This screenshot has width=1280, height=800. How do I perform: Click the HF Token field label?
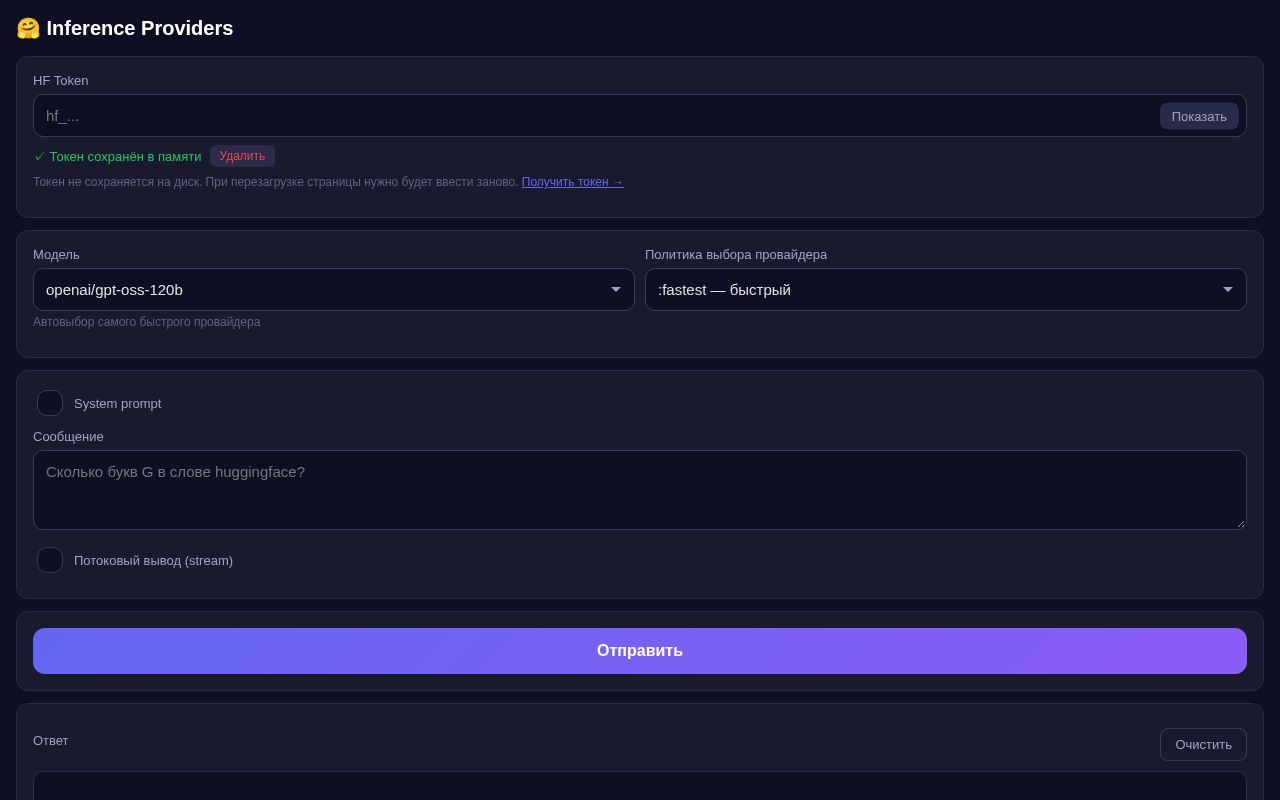pos(61,81)
